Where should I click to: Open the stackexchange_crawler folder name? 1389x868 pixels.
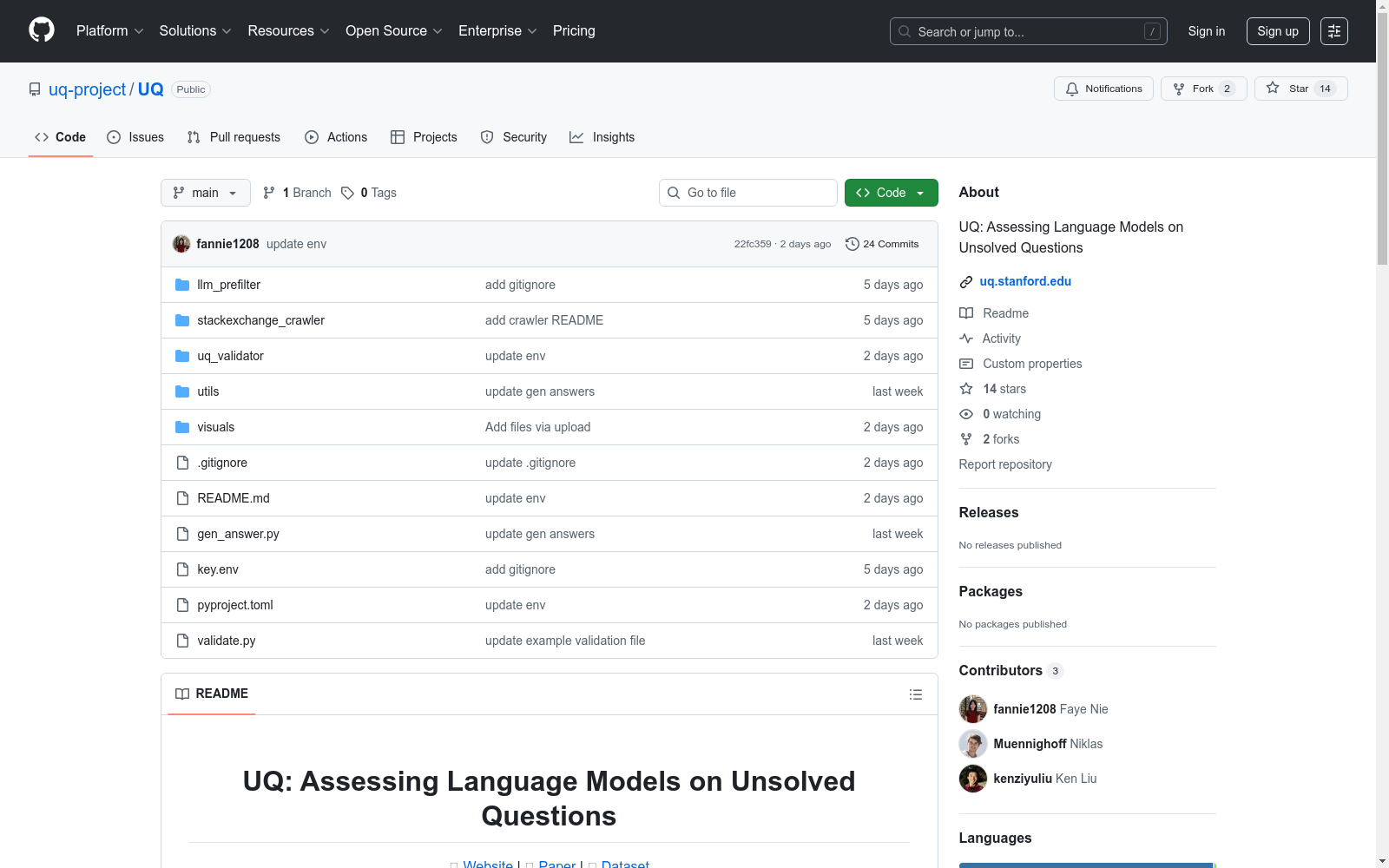tap(260, 320)
